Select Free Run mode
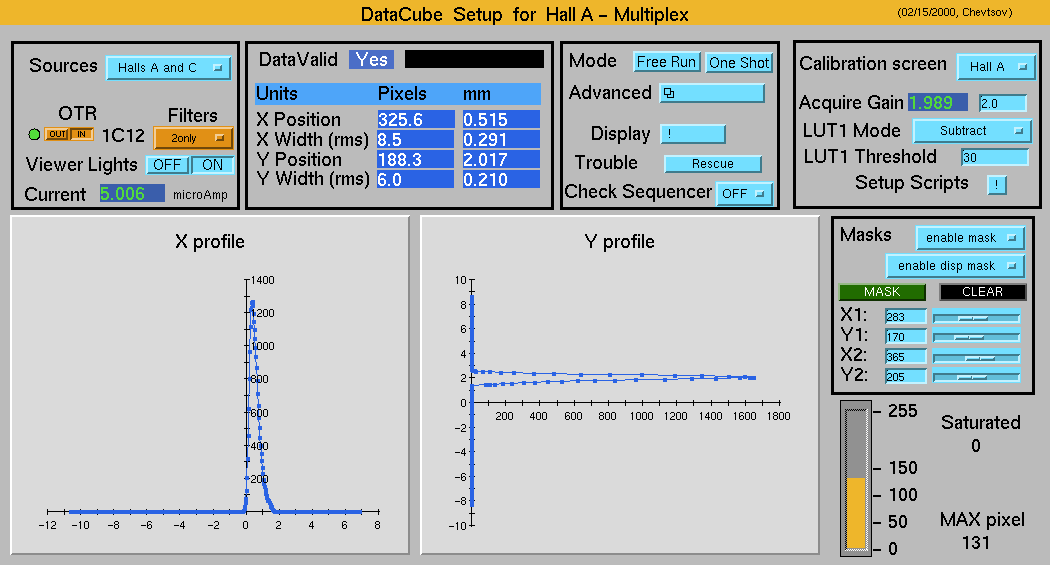The width and height of the screenshot is (1050, 565). pos(666,62)
